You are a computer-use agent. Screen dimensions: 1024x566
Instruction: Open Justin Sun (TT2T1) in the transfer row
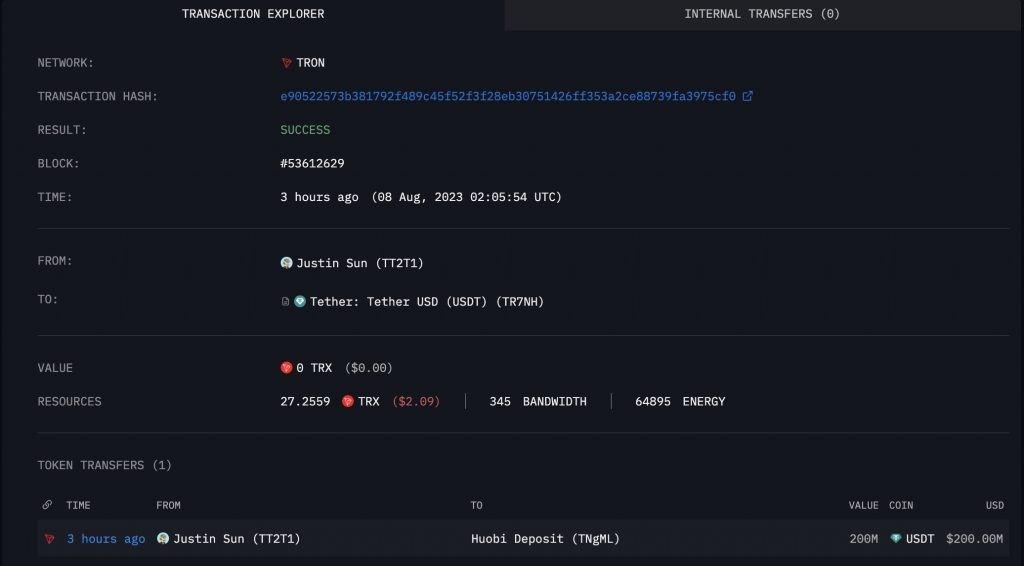(x=236, y=539)
